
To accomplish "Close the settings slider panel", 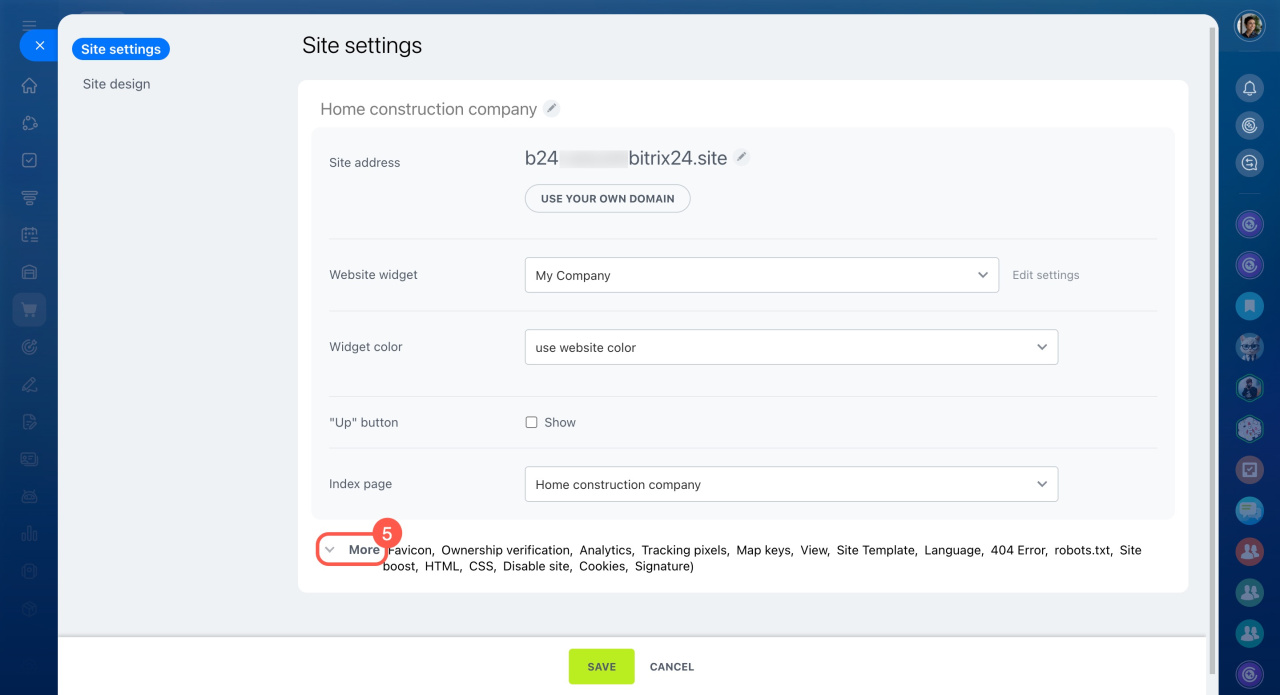I will [x=39, y=45].
